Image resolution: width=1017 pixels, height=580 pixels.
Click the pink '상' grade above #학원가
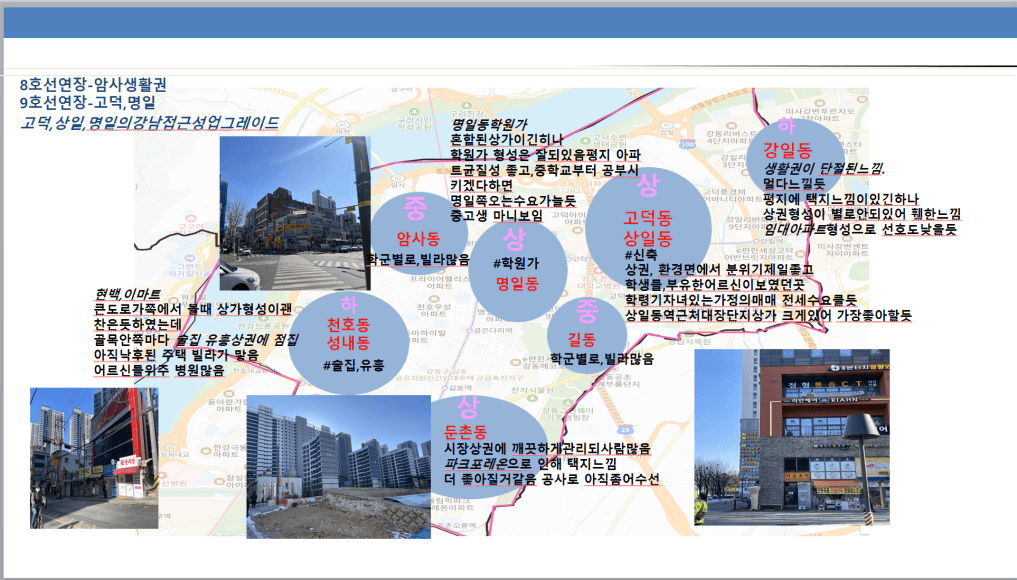click(x=514, y=239)
